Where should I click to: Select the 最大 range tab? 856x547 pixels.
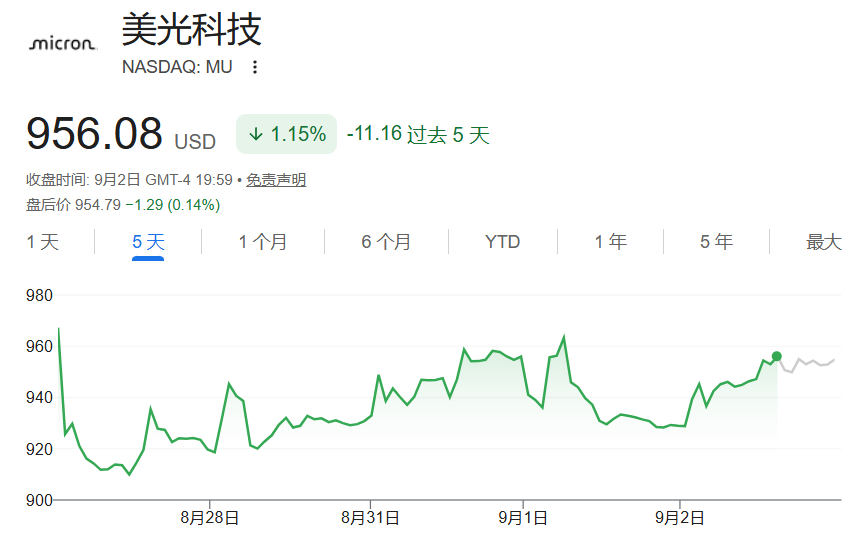[824, 242]
